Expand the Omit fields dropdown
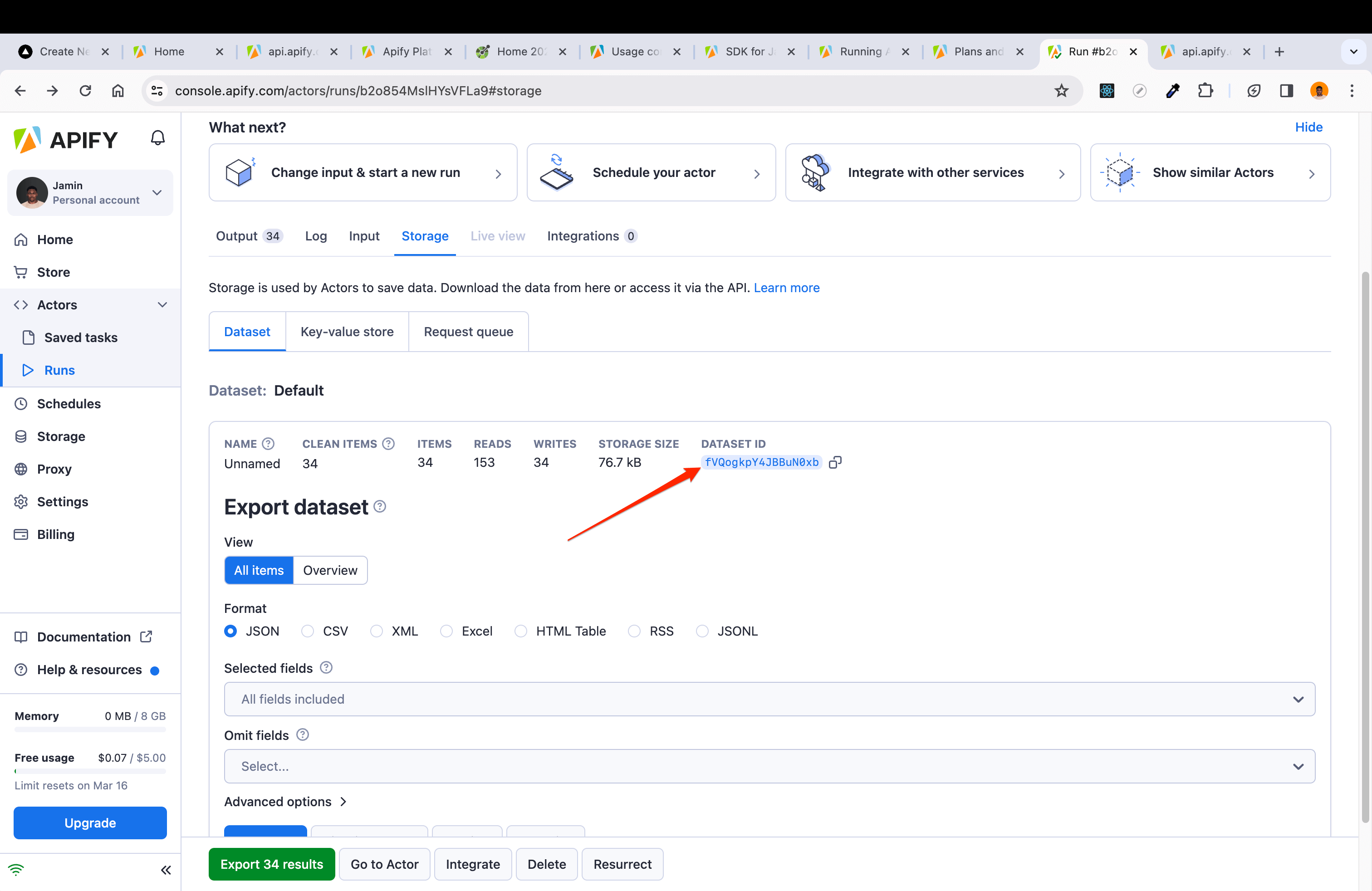This screenshot has height=891, width=1372. click(1298, 765)
